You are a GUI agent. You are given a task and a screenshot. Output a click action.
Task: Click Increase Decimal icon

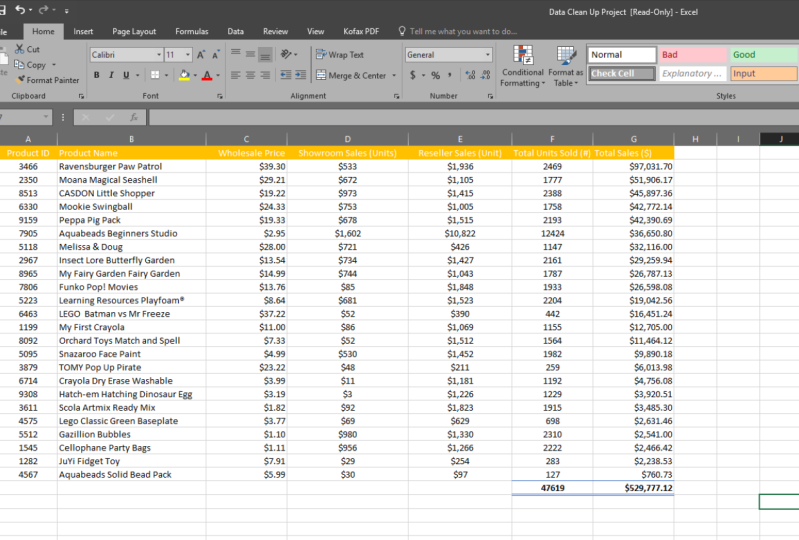pos(470,75)
